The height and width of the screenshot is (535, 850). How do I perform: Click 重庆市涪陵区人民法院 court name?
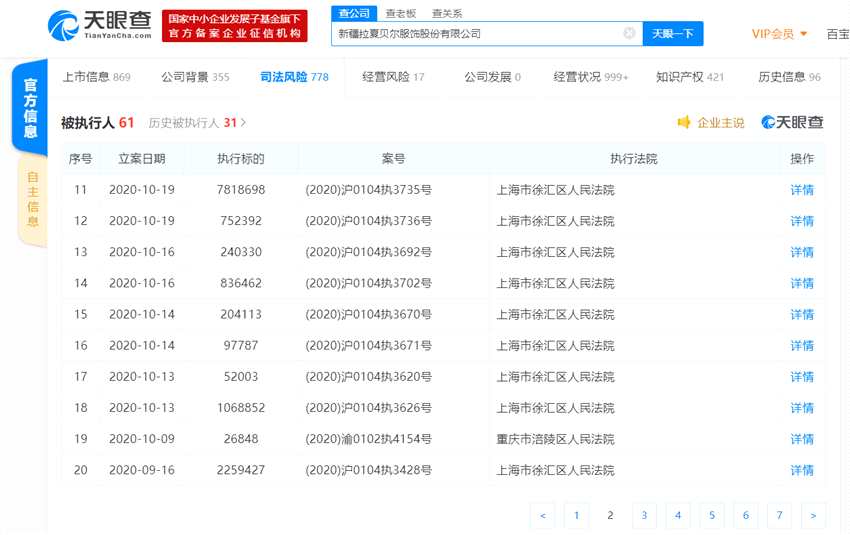(x=555, y=439)
